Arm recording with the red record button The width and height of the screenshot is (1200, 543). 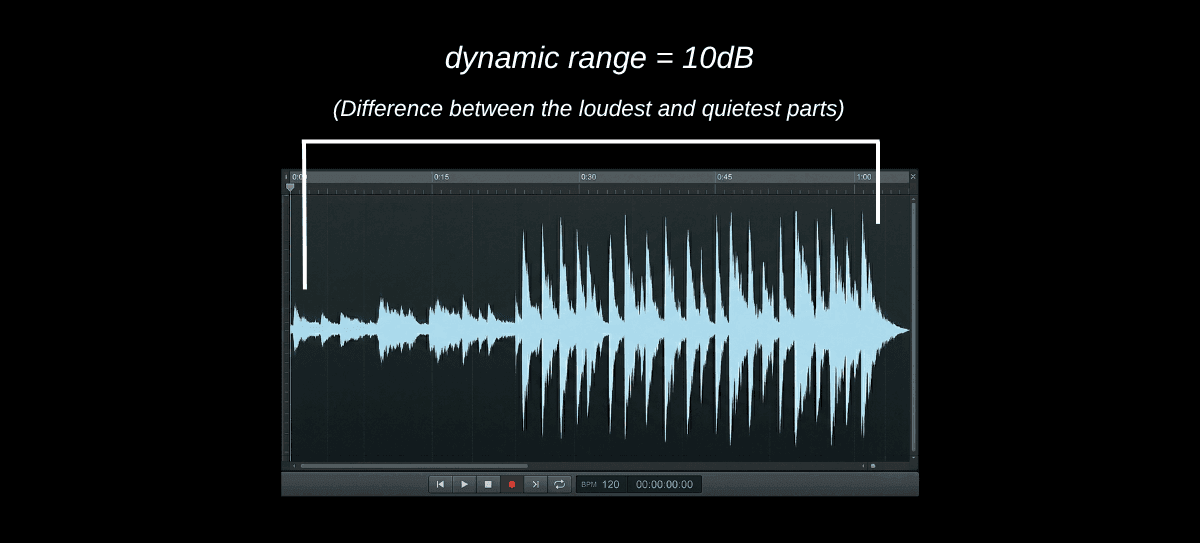(x=512, y=484)
